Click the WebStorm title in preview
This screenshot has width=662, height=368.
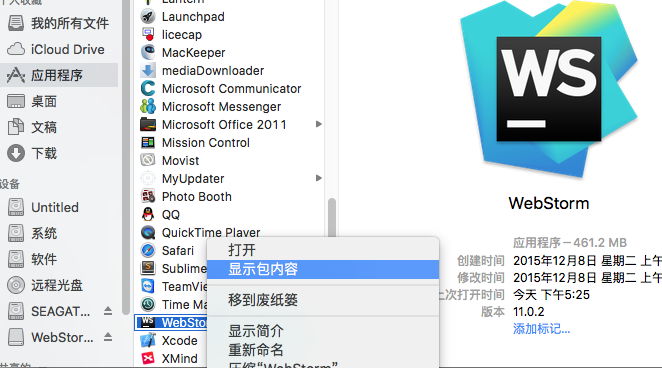(549, 203)
